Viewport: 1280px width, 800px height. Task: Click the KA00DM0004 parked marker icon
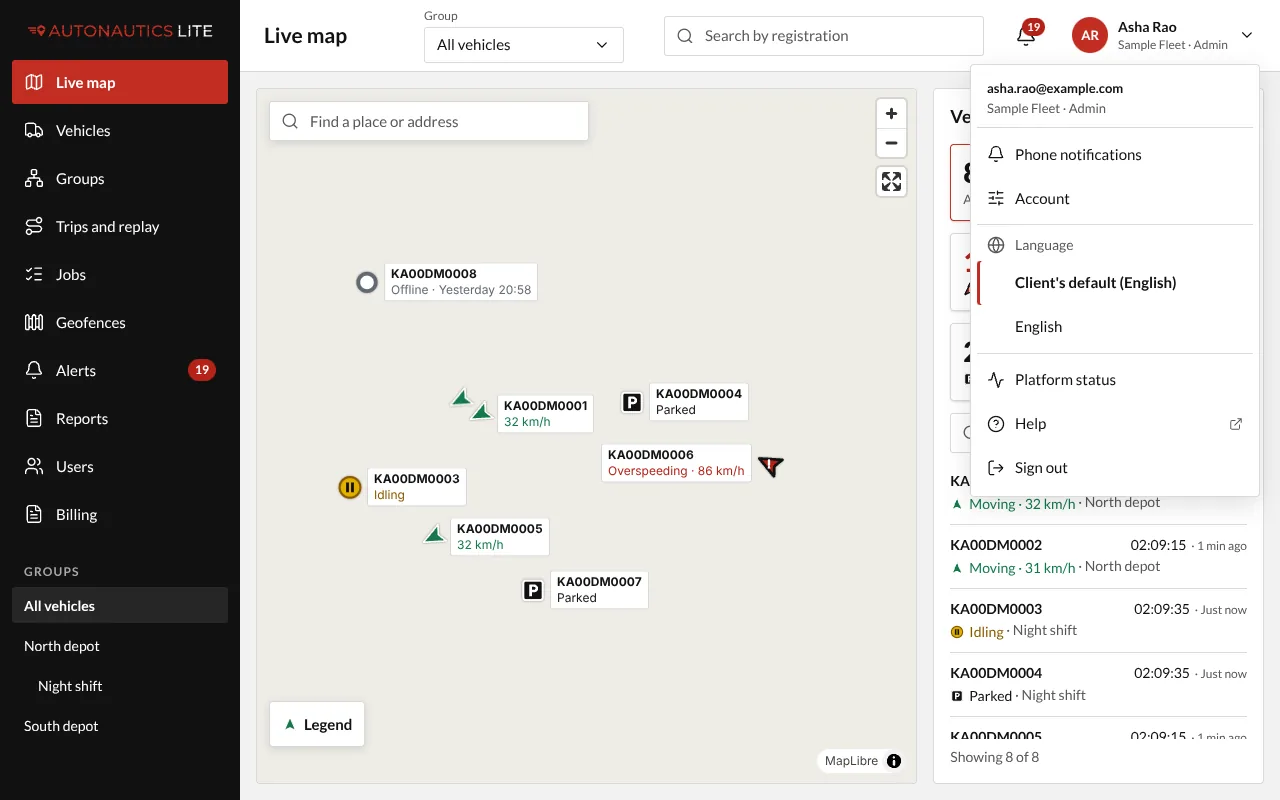[x=632, y=402]
